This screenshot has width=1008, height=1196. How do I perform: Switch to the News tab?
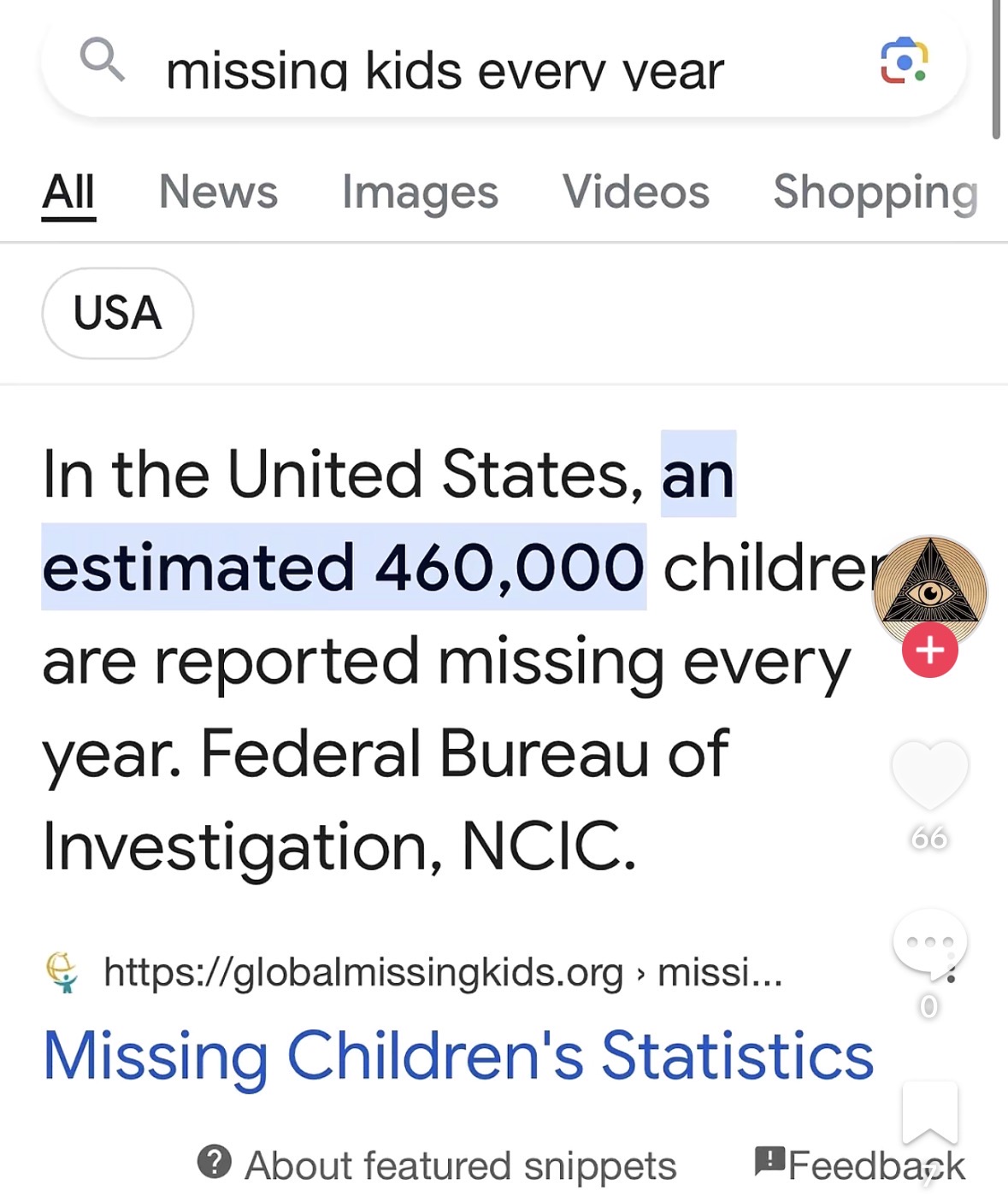pyautogui.click(x=218, y=192)
